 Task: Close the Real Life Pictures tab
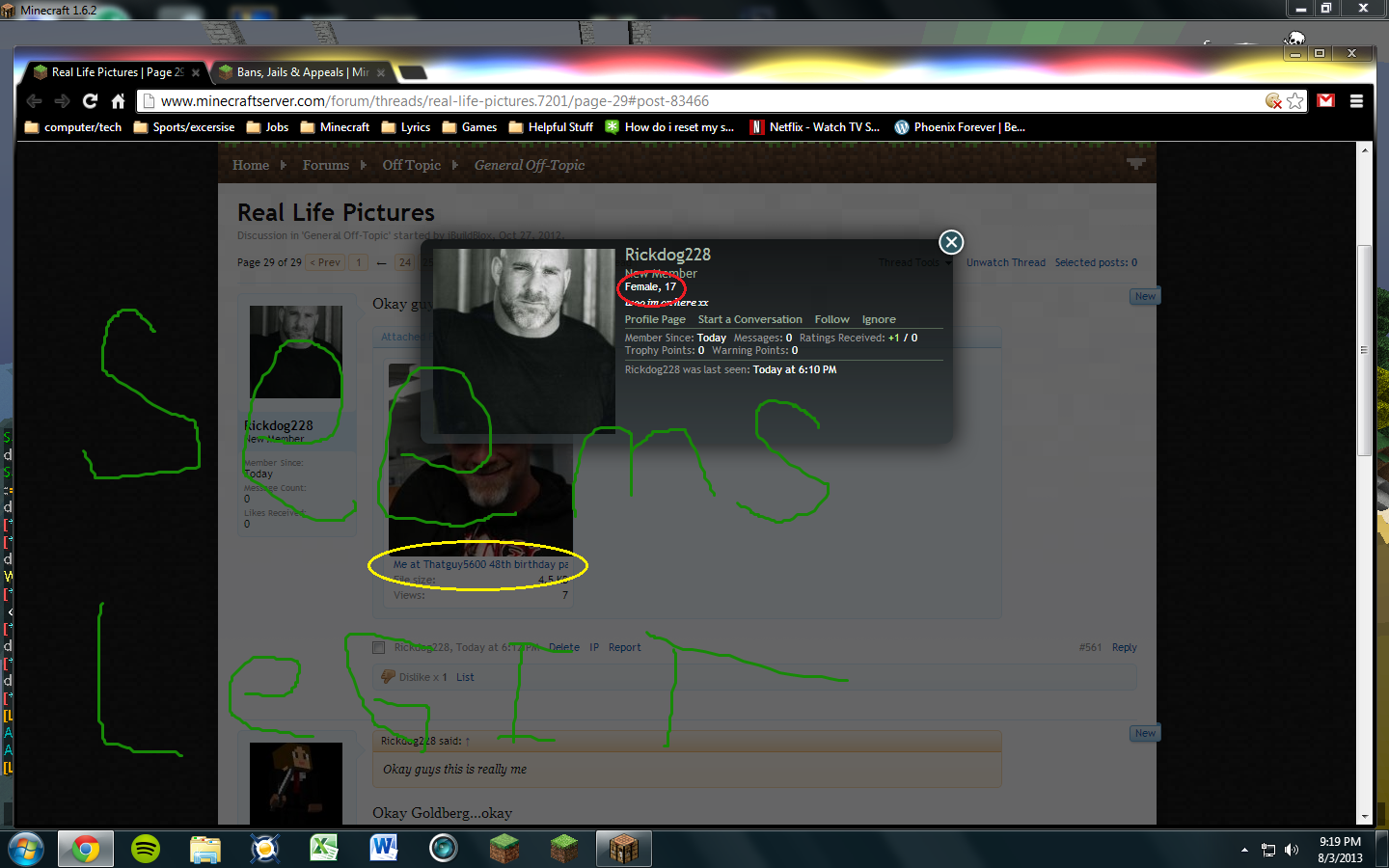tap(196, 73)
